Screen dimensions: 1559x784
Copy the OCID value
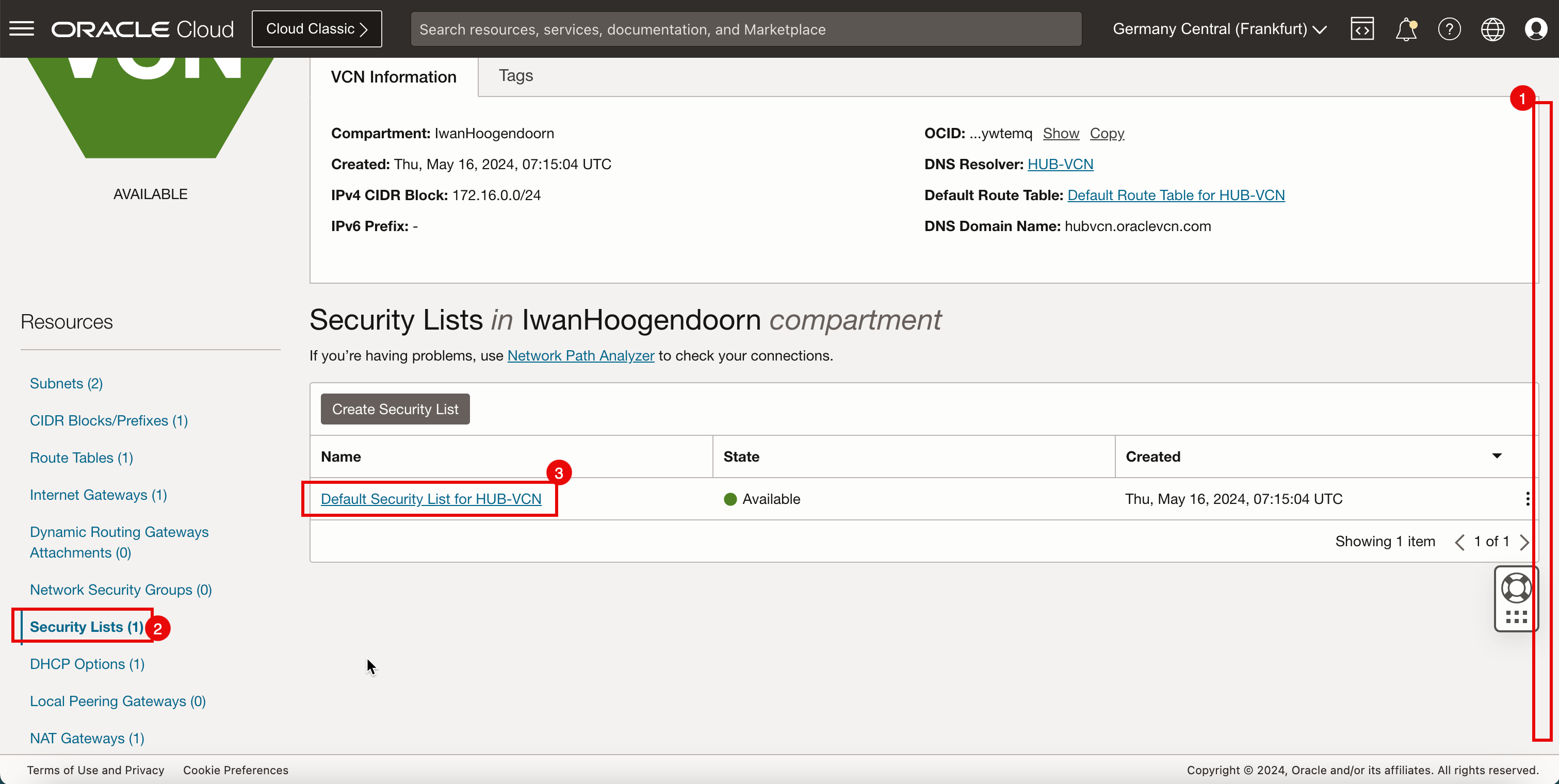point(1107,133)
